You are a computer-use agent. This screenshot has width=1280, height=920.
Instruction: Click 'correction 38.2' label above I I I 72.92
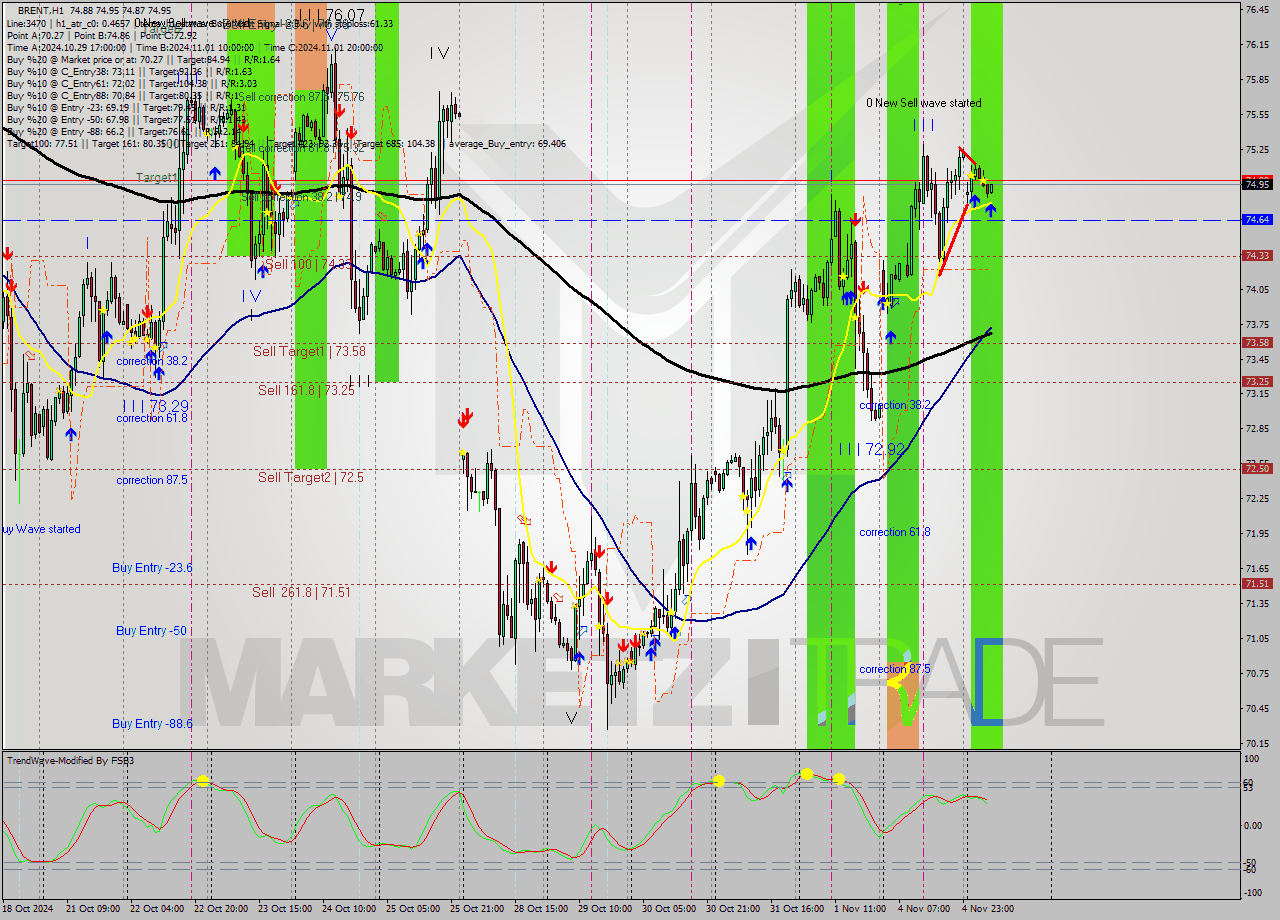[895, 405]
